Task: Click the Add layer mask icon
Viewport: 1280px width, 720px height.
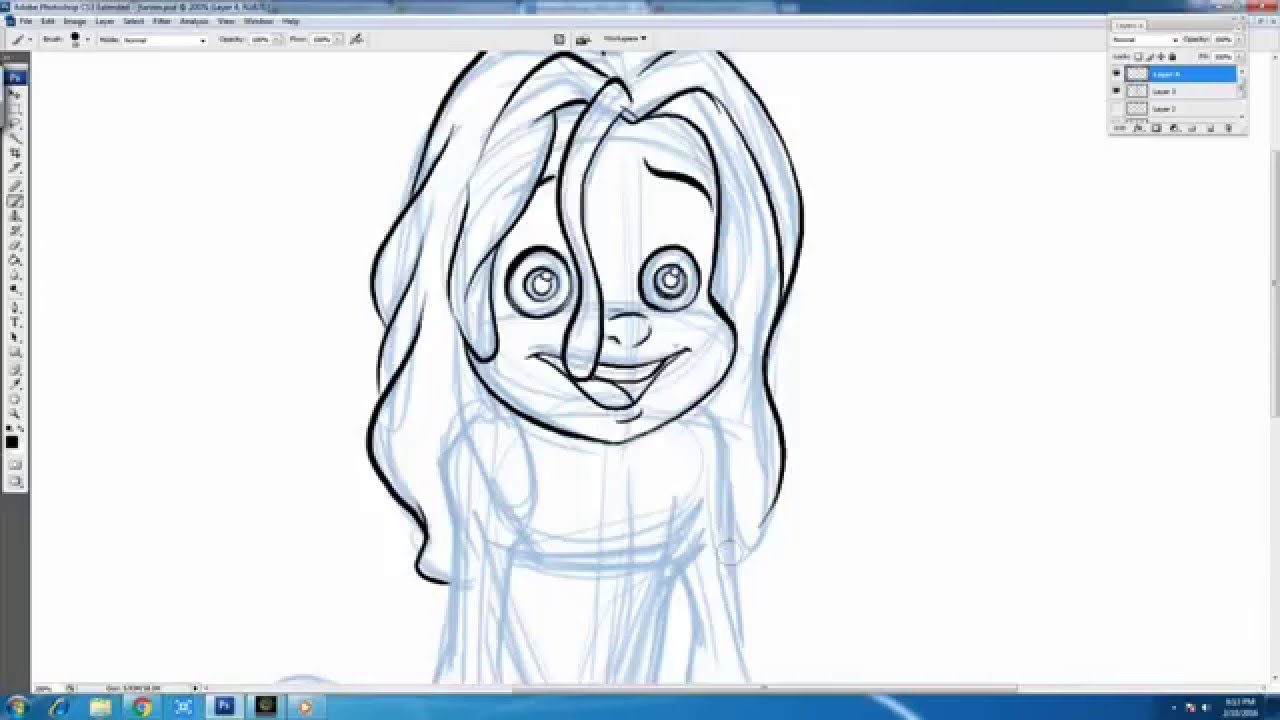Action: point(1157,127)
